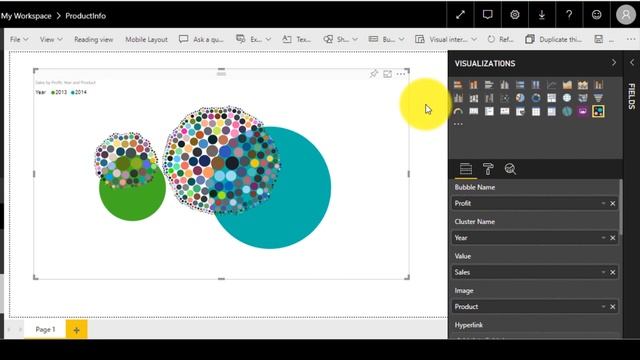This screenshot has width=640, height=360.
Task: Insert a Text box
Action: tap(297, 39)
